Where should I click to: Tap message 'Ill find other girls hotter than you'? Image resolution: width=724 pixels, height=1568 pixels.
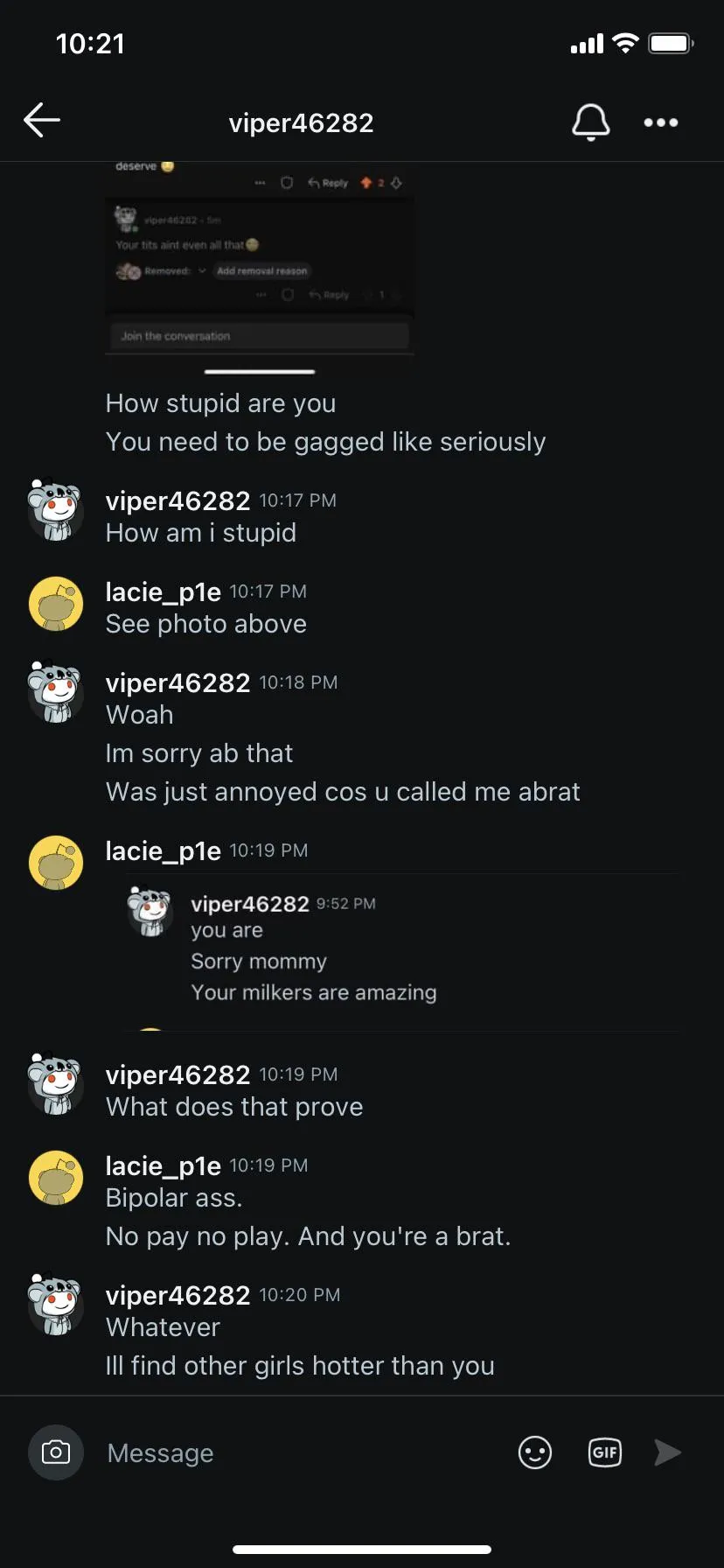[x=300, y=1366]
